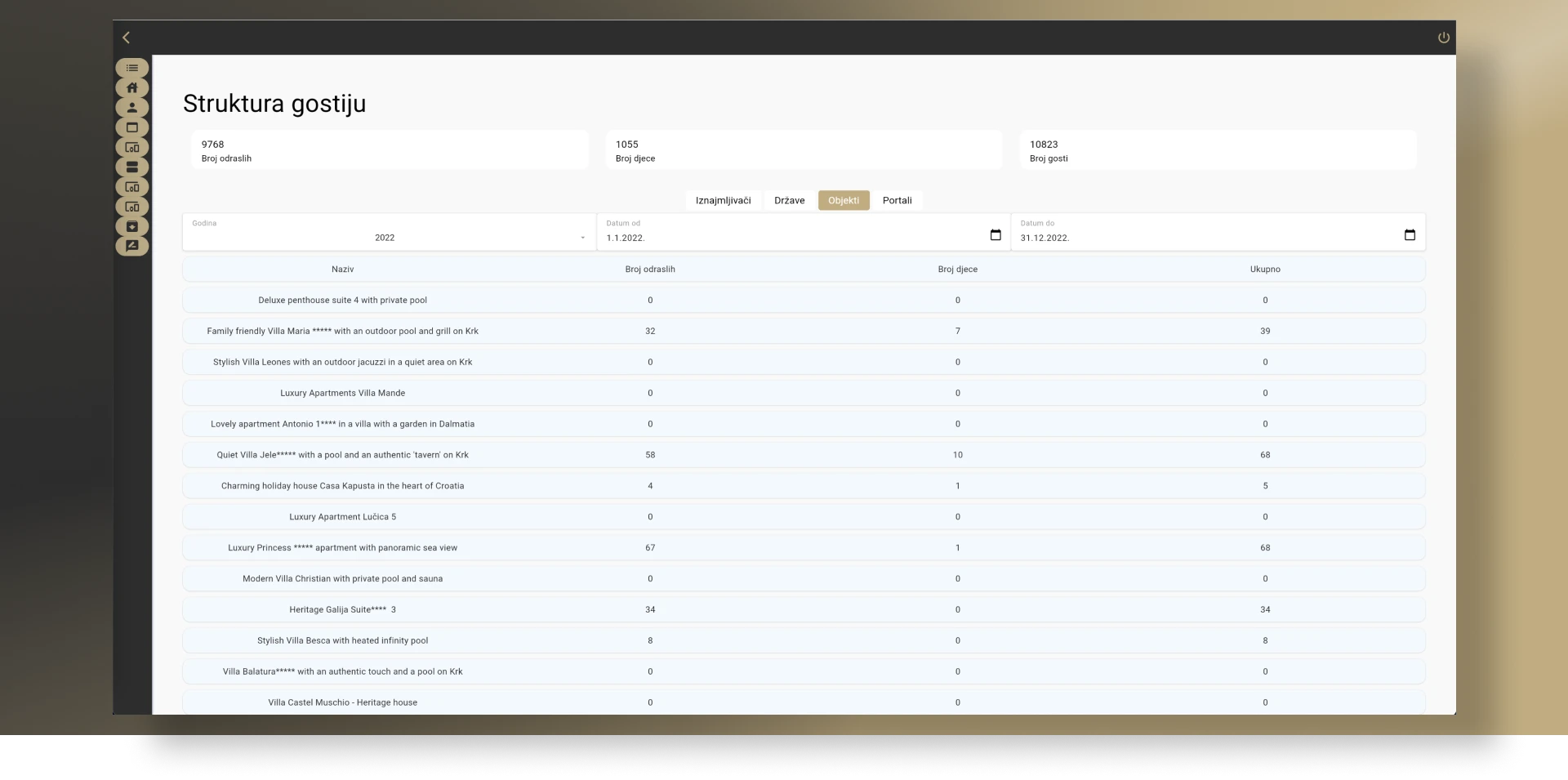
Task: Click the Datum od date field
Action: coord(804,232)
